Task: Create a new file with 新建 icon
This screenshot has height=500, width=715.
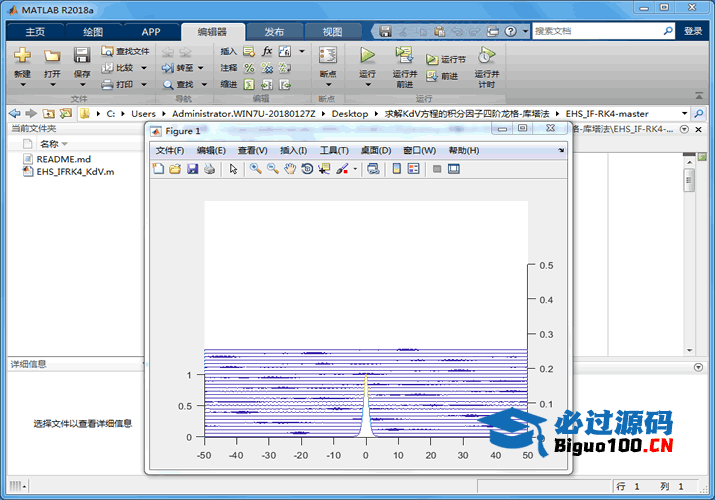Action: point(22,55)
